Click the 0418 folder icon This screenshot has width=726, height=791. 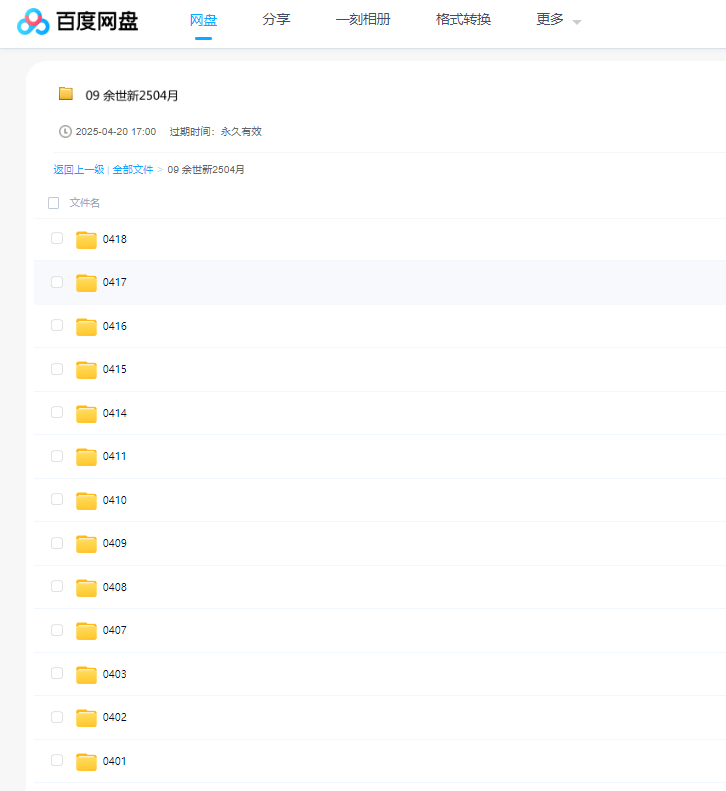point(87,239)
